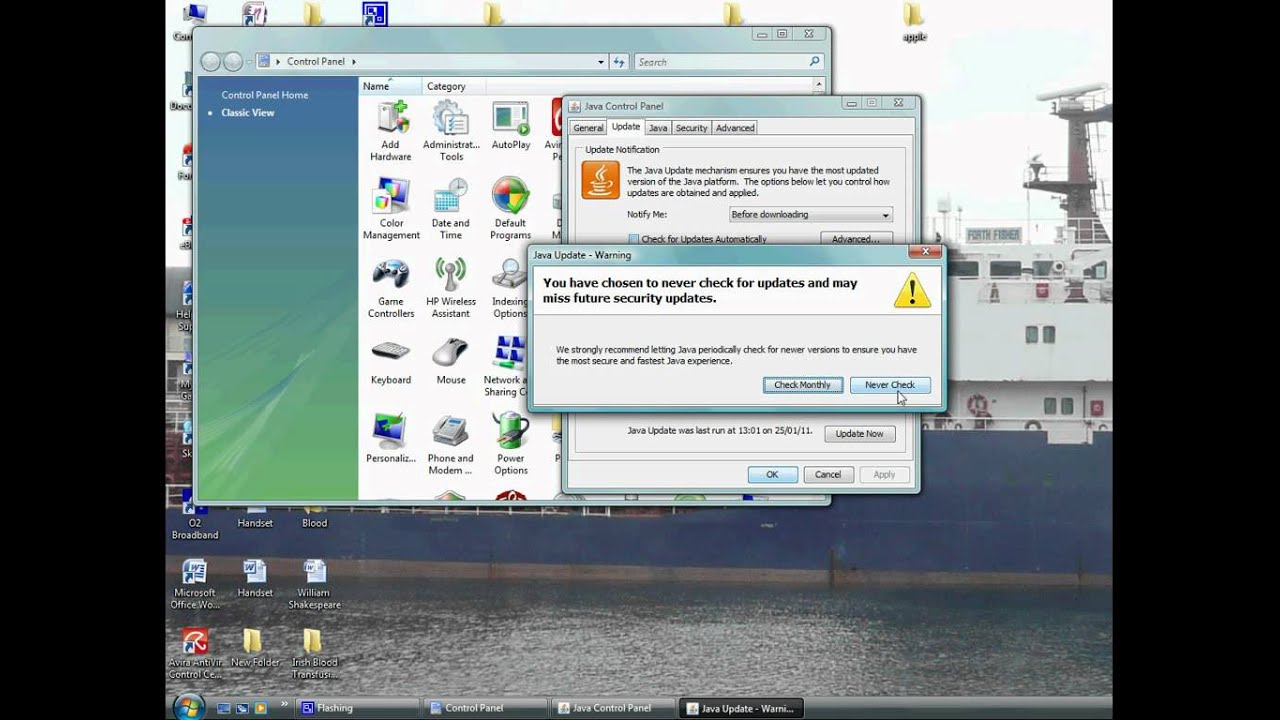1280x720 pixels.
Task: Open the Notify Me dropdown
Action: point(811,215)
